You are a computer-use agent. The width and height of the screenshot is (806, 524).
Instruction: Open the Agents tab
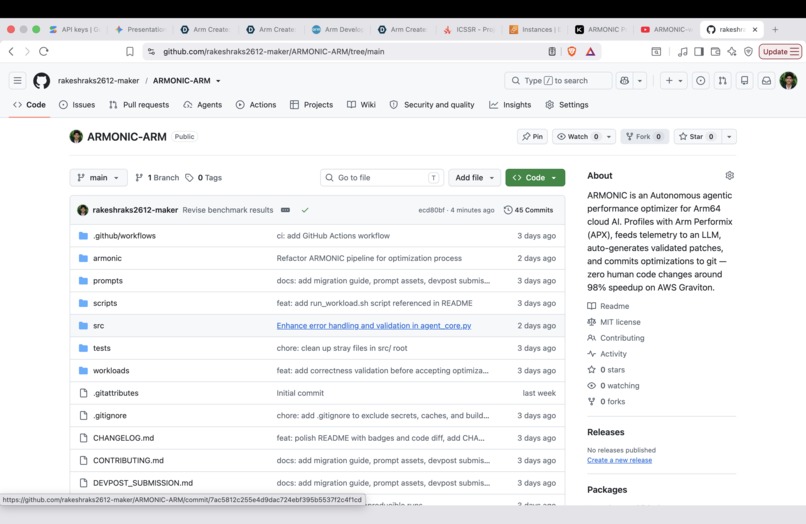point(203,104)
